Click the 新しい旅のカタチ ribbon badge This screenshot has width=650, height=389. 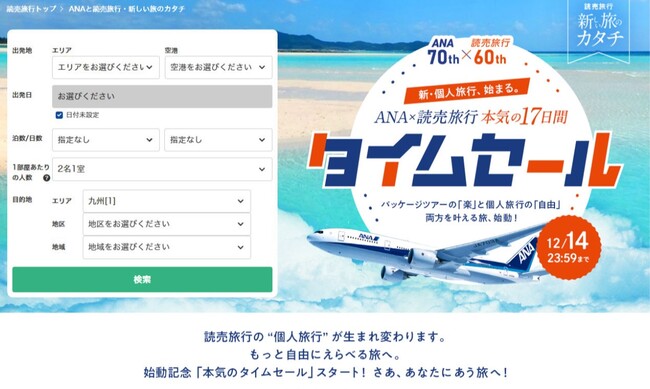click(x=599, y=30)
